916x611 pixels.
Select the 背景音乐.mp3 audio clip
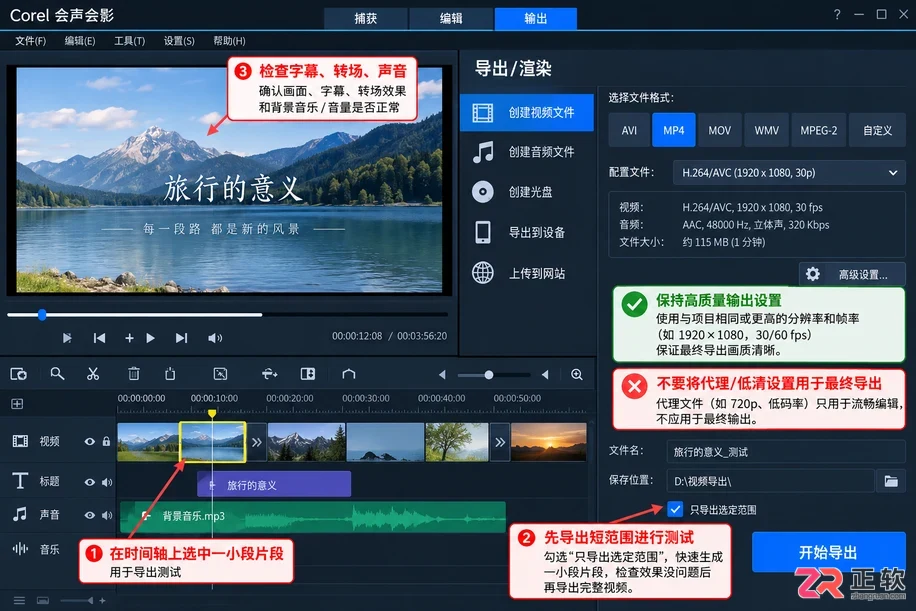313,517
